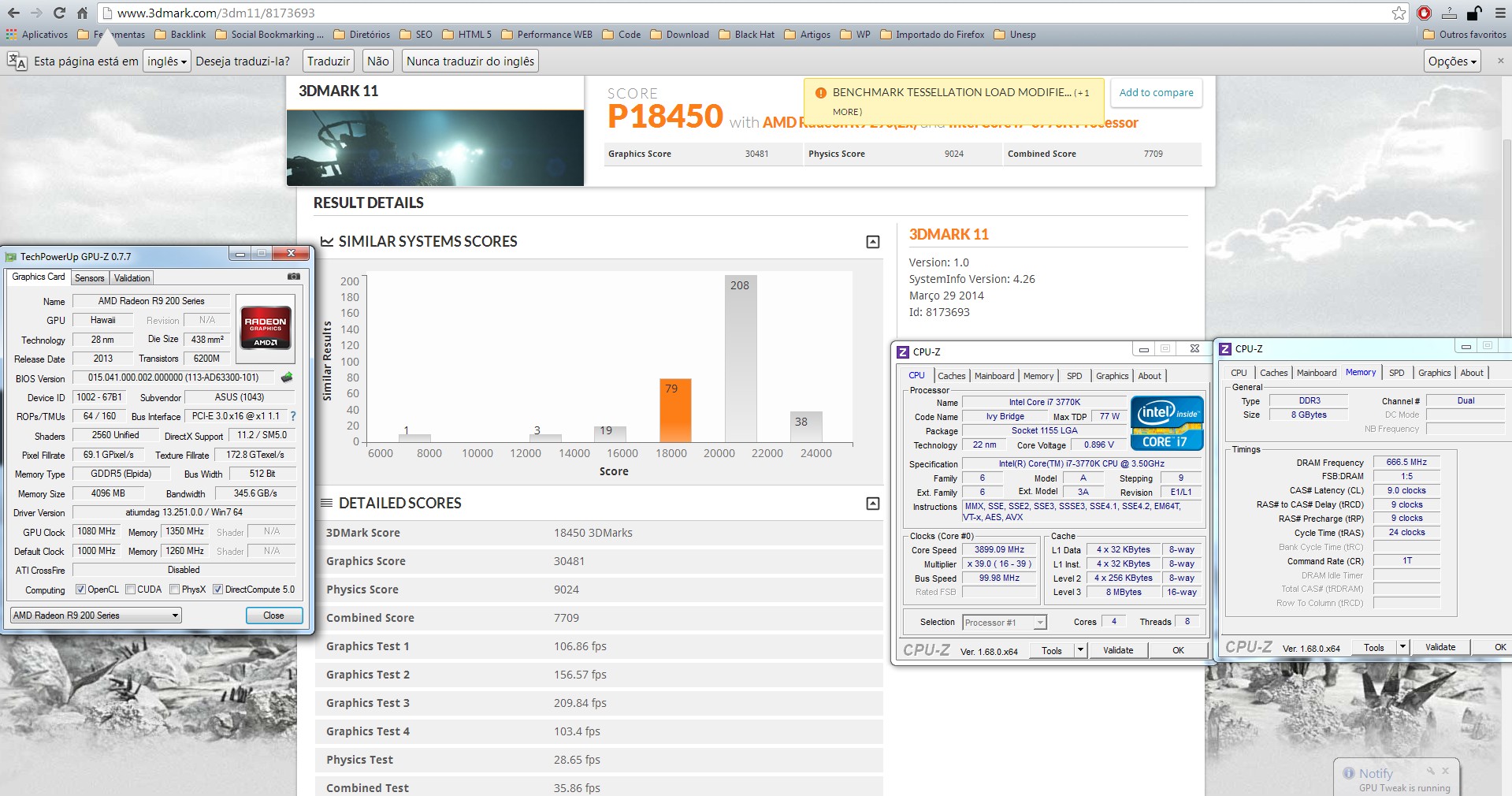Click the Similar Systems Scores chart icon

[x=326, y=241]
